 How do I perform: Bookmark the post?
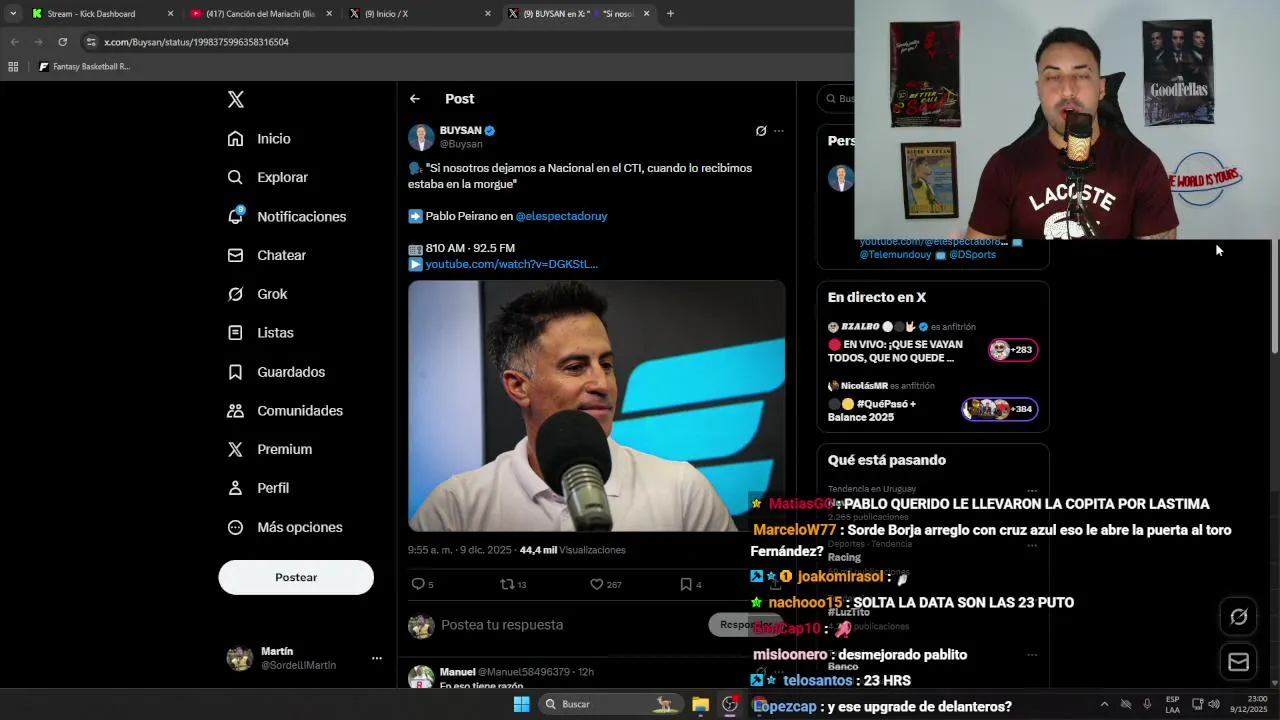pyautogui.click(x=686, y=584)
